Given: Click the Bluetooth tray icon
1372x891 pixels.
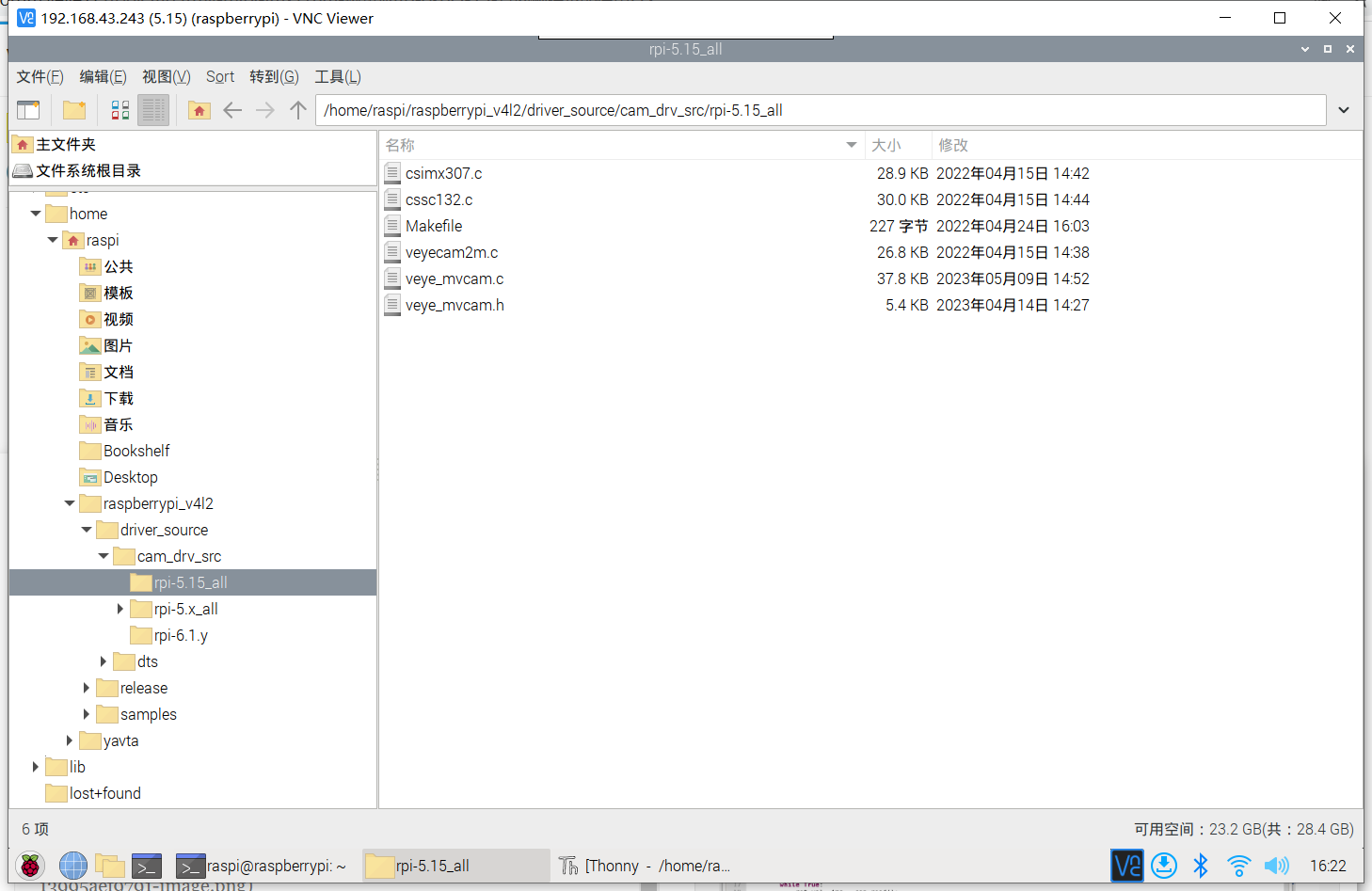Looking at the screenshot, I should (x=1201, y=866).
